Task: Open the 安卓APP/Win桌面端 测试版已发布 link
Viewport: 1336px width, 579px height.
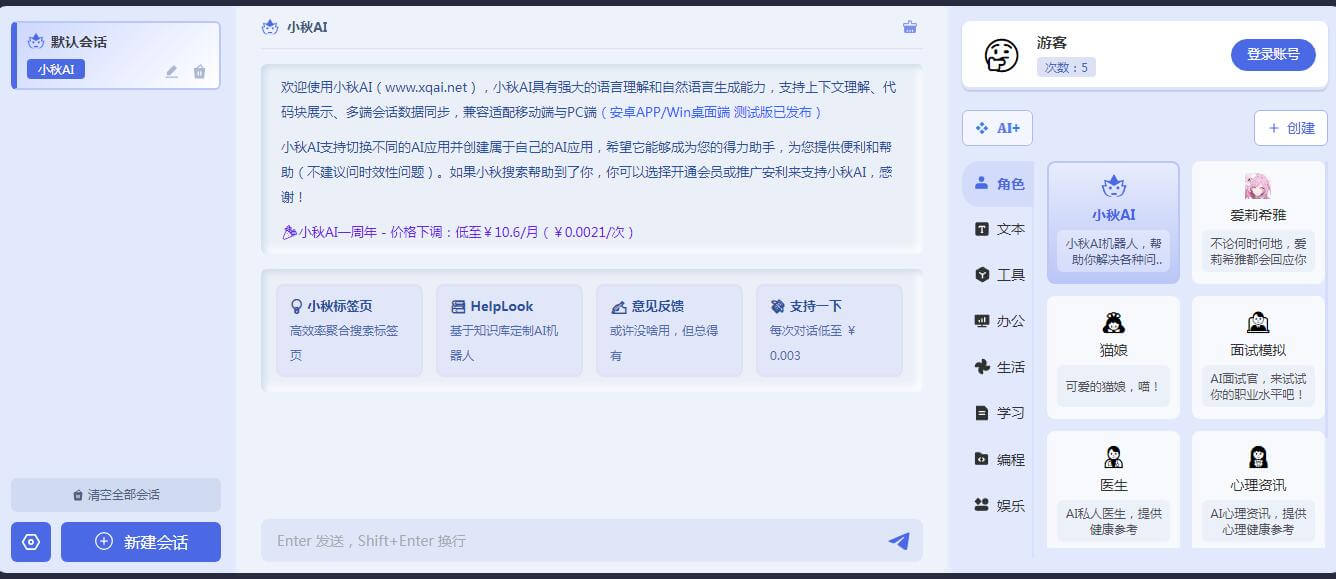Action: (x=716, y=112)
